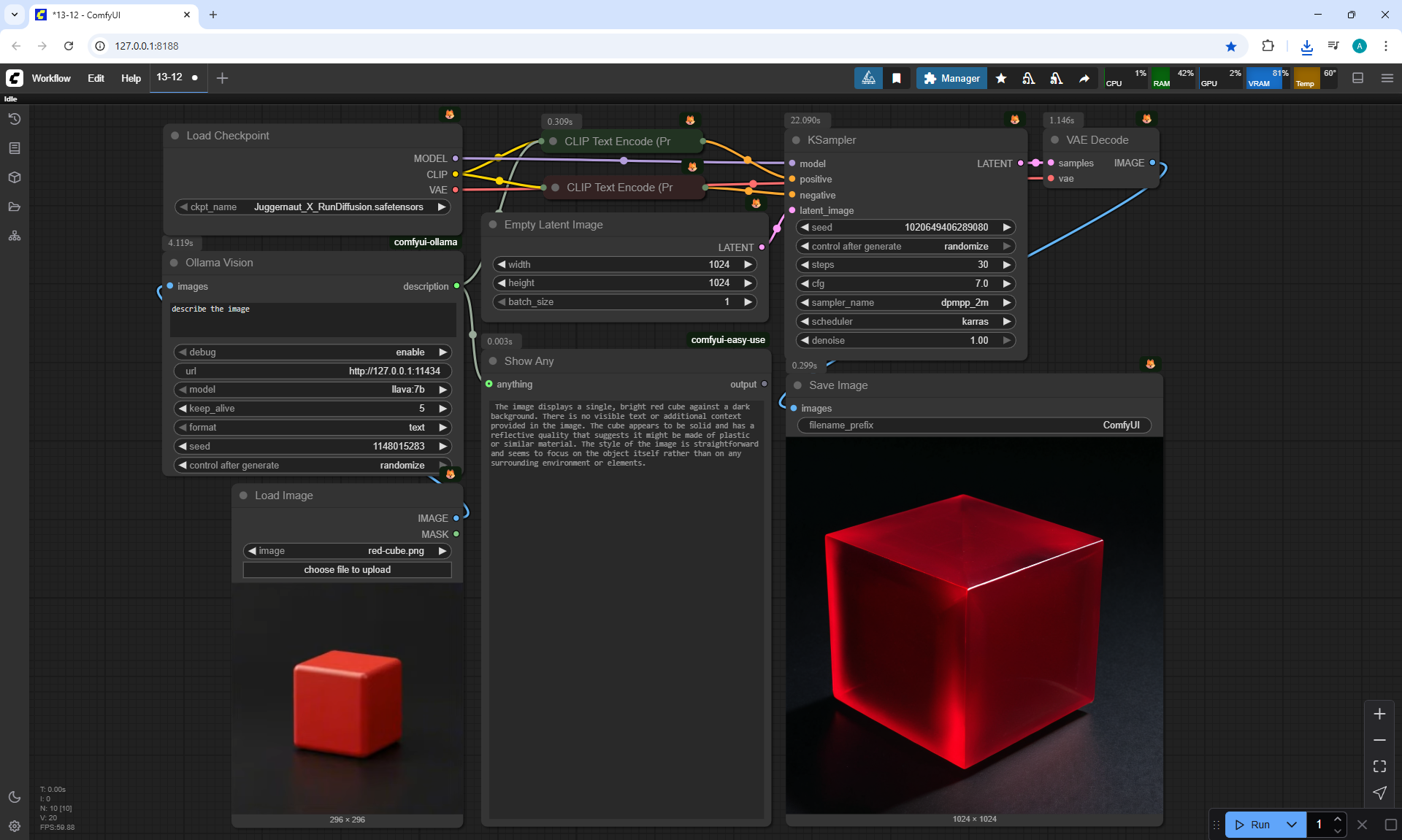Open the model library cube icon
The image size is (1402, 840).
coord(14,177)
